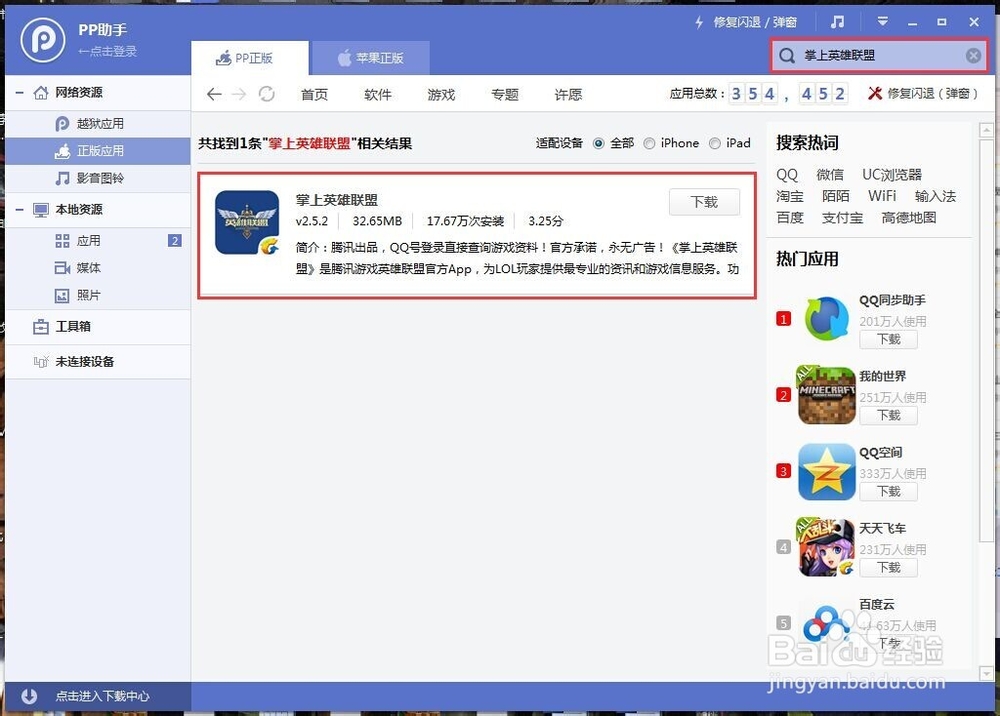Refresh the page with the reload icon

tap(267, 94)
